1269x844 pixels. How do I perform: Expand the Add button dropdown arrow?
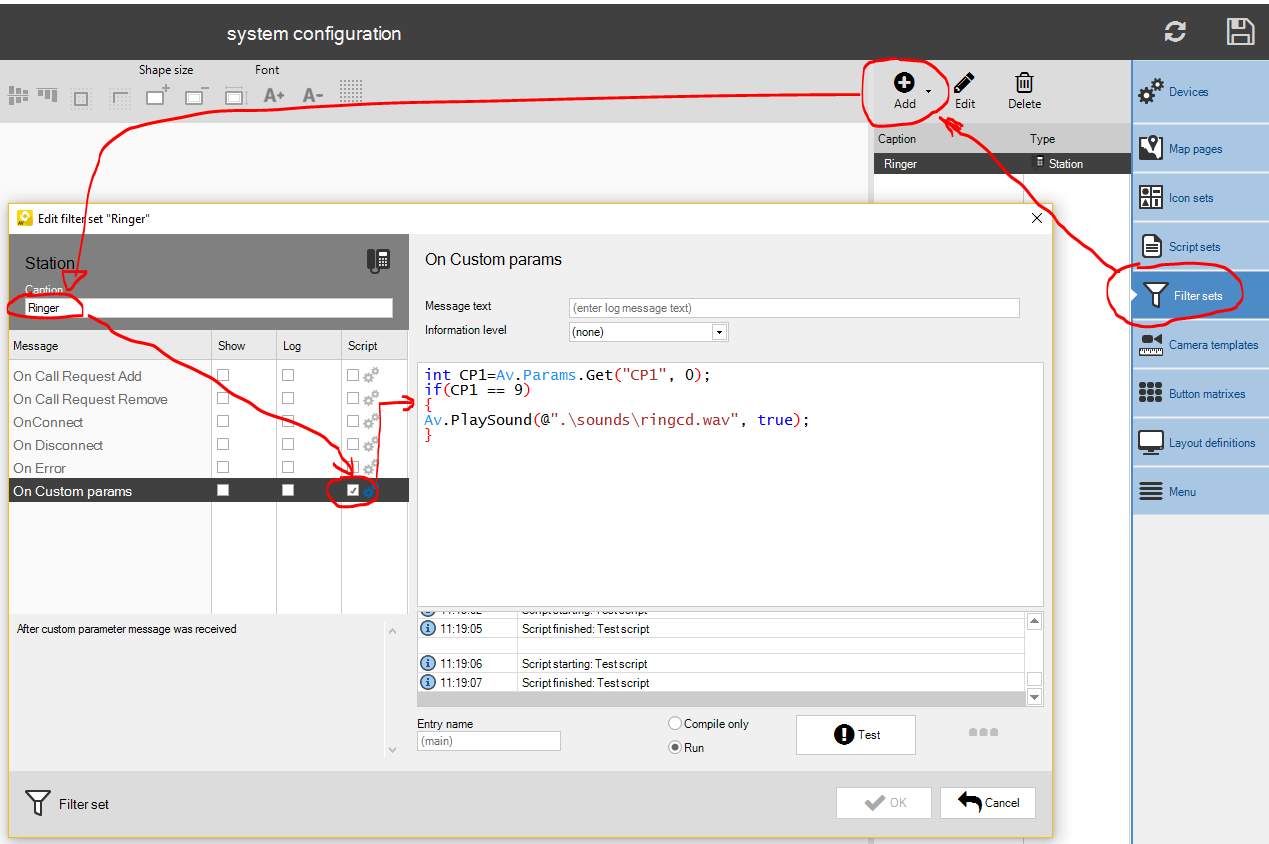pos(928,92)
